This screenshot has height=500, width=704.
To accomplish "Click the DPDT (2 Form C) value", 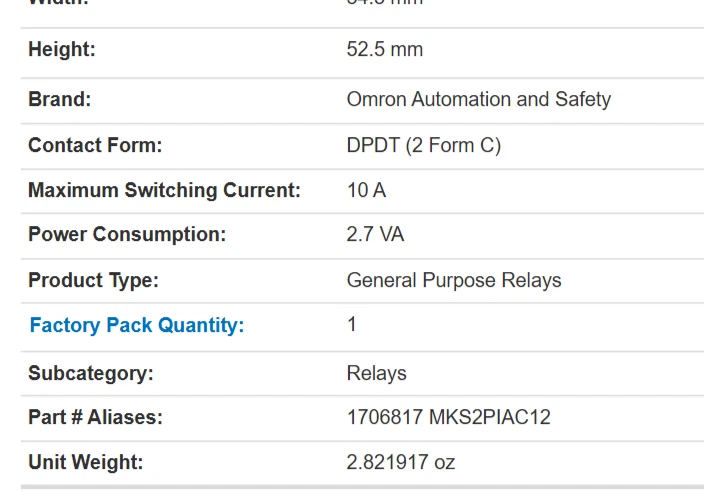I will click(x=423, y=145).
